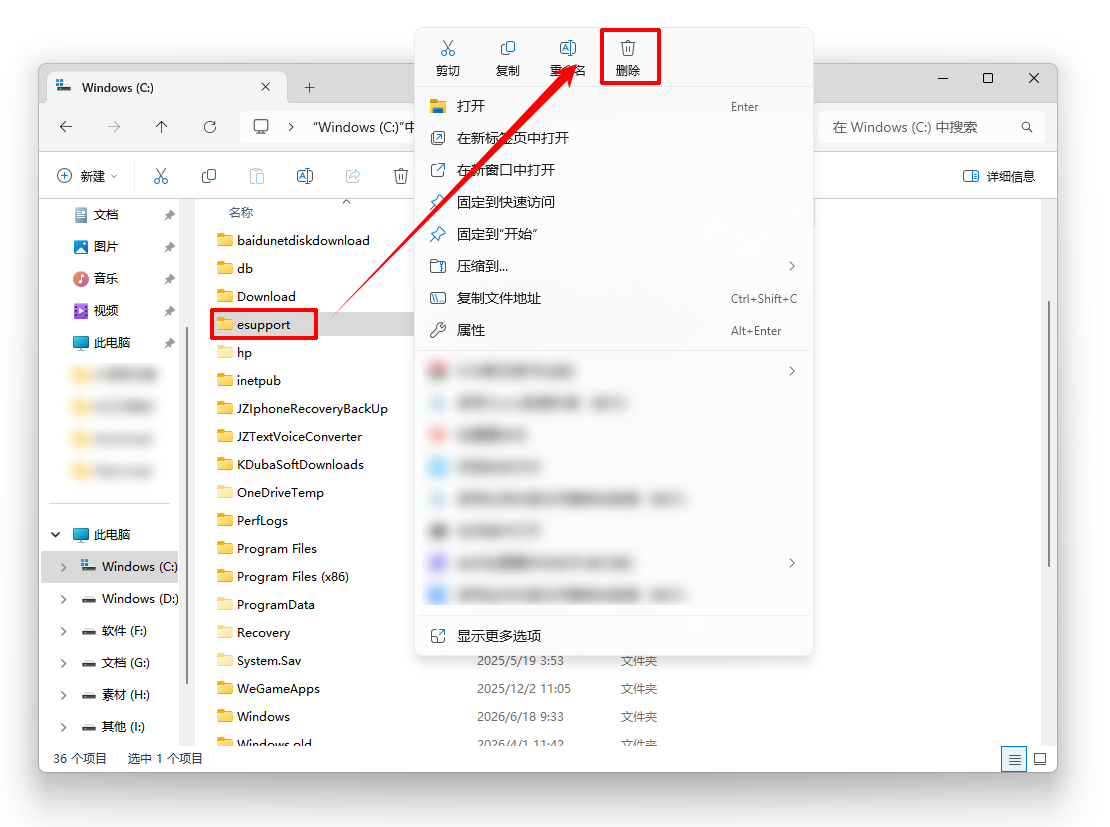Click the navigation pane scrollbar
Screen dimensions: 1110x827
[186, 505]
